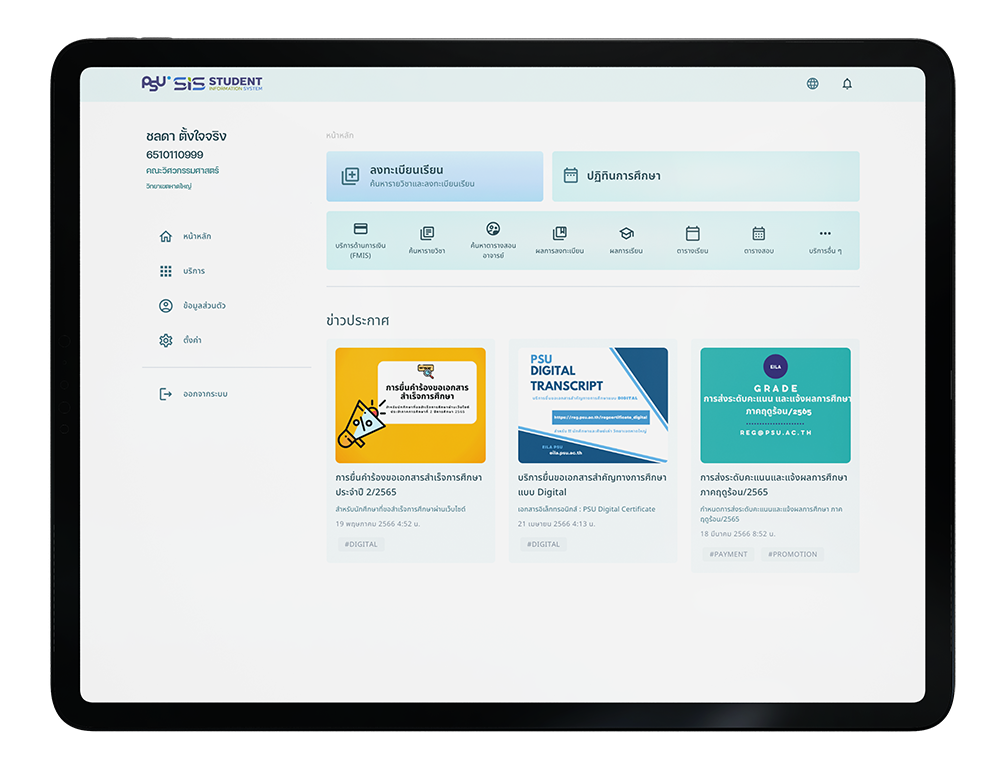Open personal info (ข้อมูลส่วนตัว) menu item
This screenshot has width=1000, height=773.
pyautogui.click(x=166, y=305)
